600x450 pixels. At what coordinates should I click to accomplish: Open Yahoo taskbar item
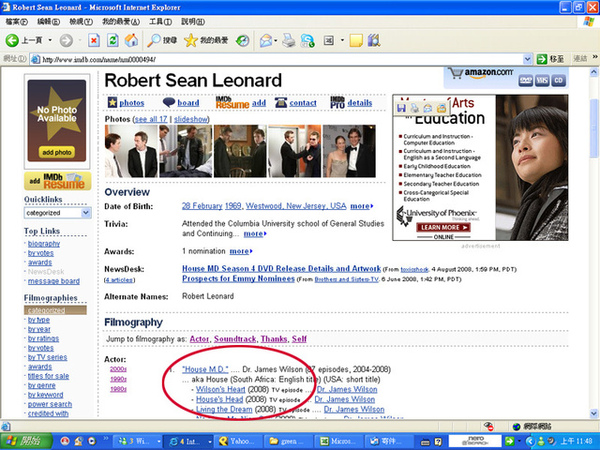[236, 441]
